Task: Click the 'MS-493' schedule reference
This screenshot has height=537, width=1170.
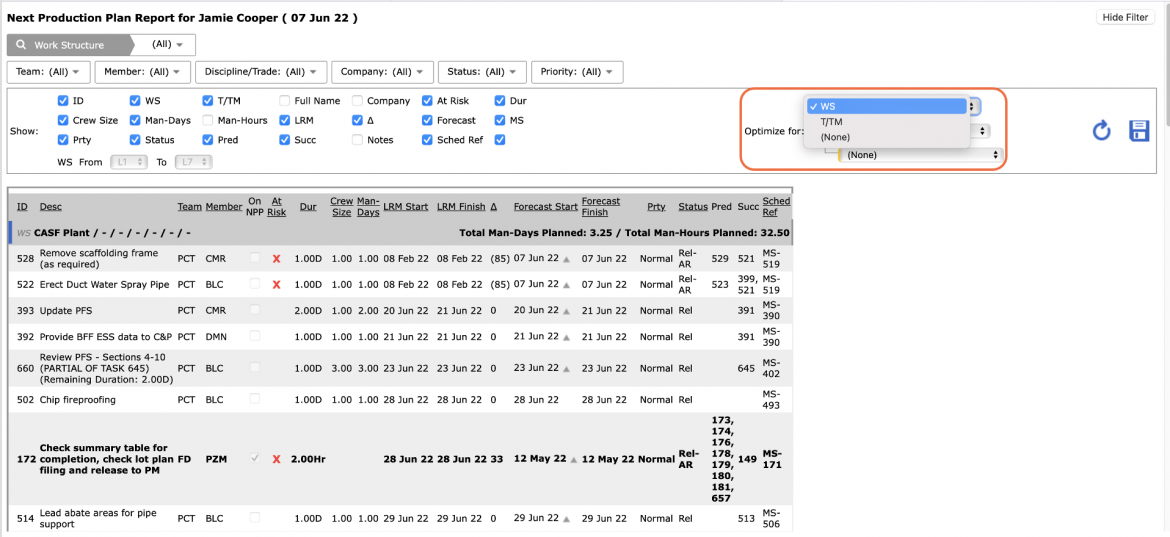Action: pyautogui.click(x=771, y=400)
